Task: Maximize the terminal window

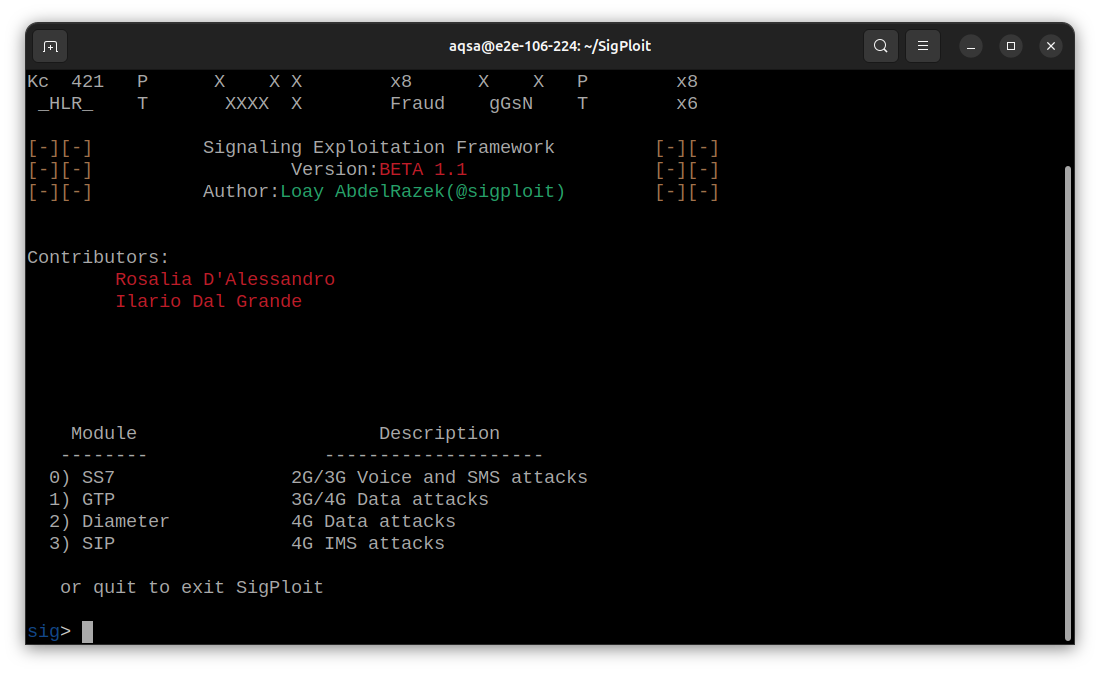Action: tap(1010, 46)
